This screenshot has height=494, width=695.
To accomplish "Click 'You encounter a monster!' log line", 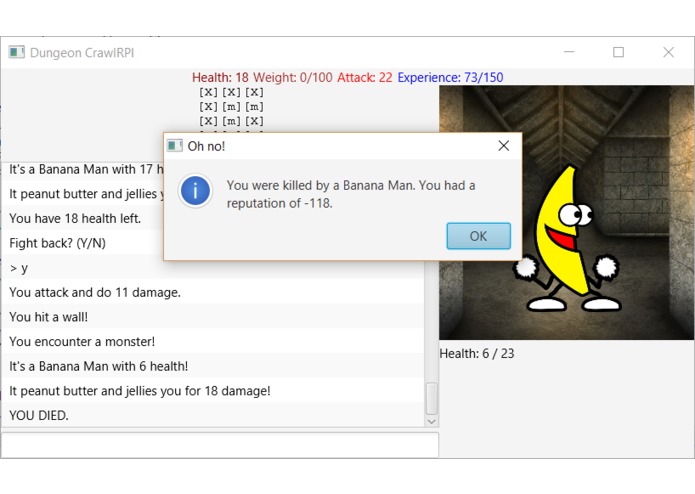I will pyautogui.click(x=82, y=342).
